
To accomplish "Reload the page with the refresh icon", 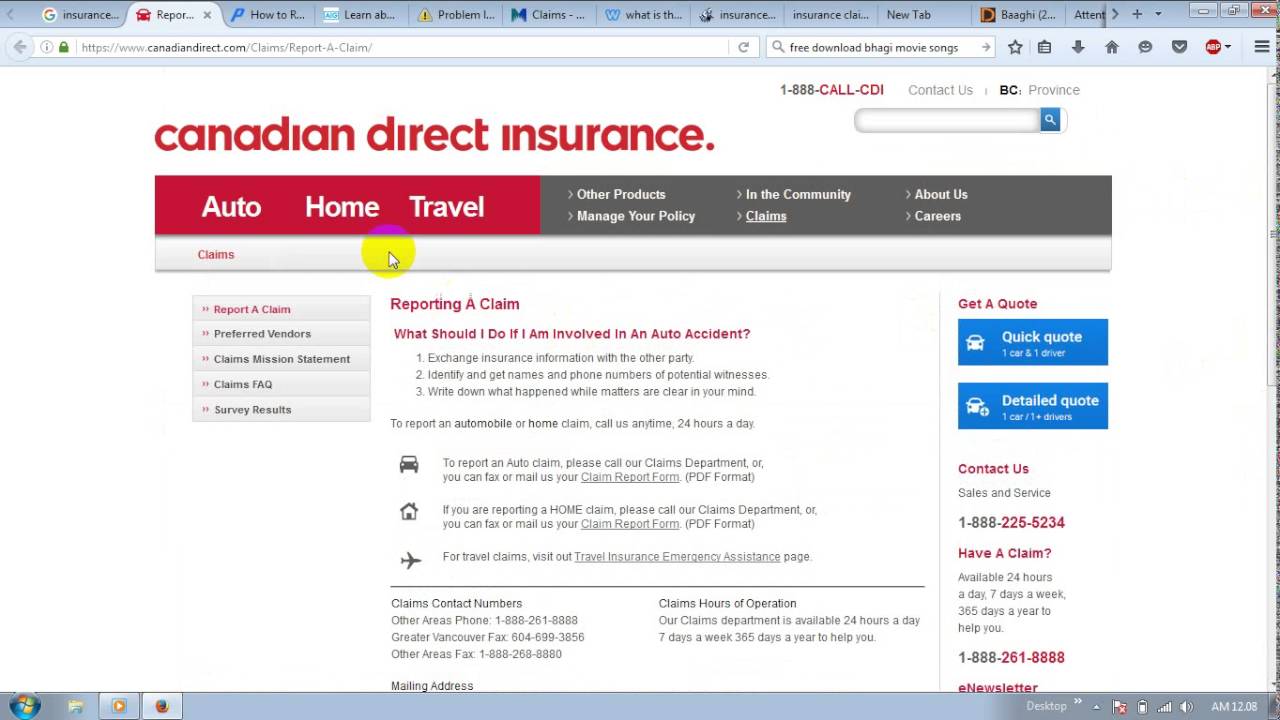I will point(744,47).
